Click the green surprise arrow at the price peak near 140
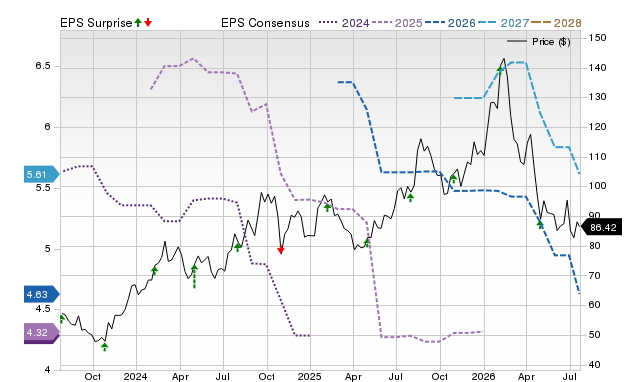640x382 pixels. tap(500, 71)
